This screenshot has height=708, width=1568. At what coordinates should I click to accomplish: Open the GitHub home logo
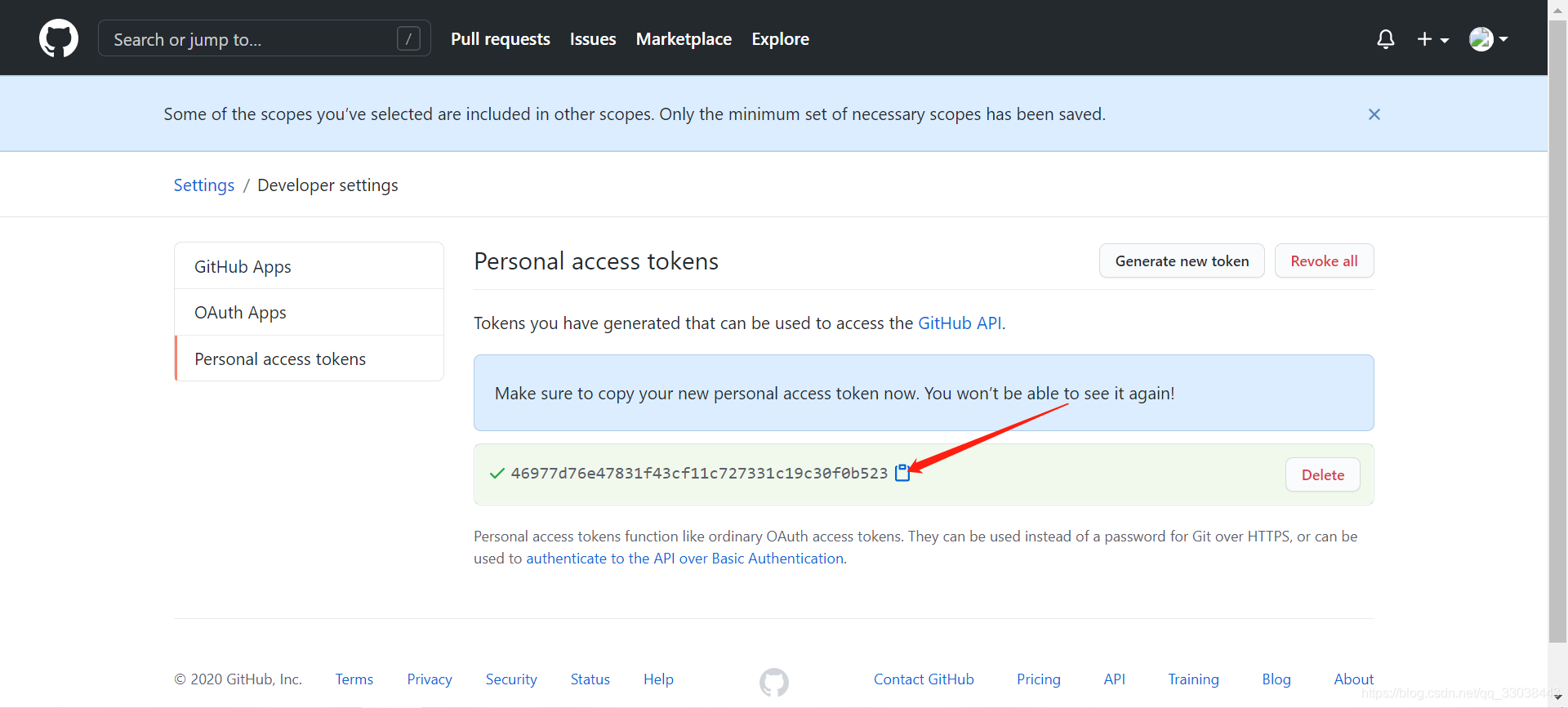pos(59,38)
